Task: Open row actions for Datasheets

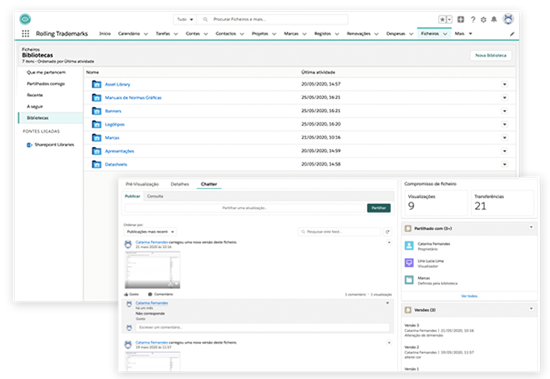Action: point(504,164)
